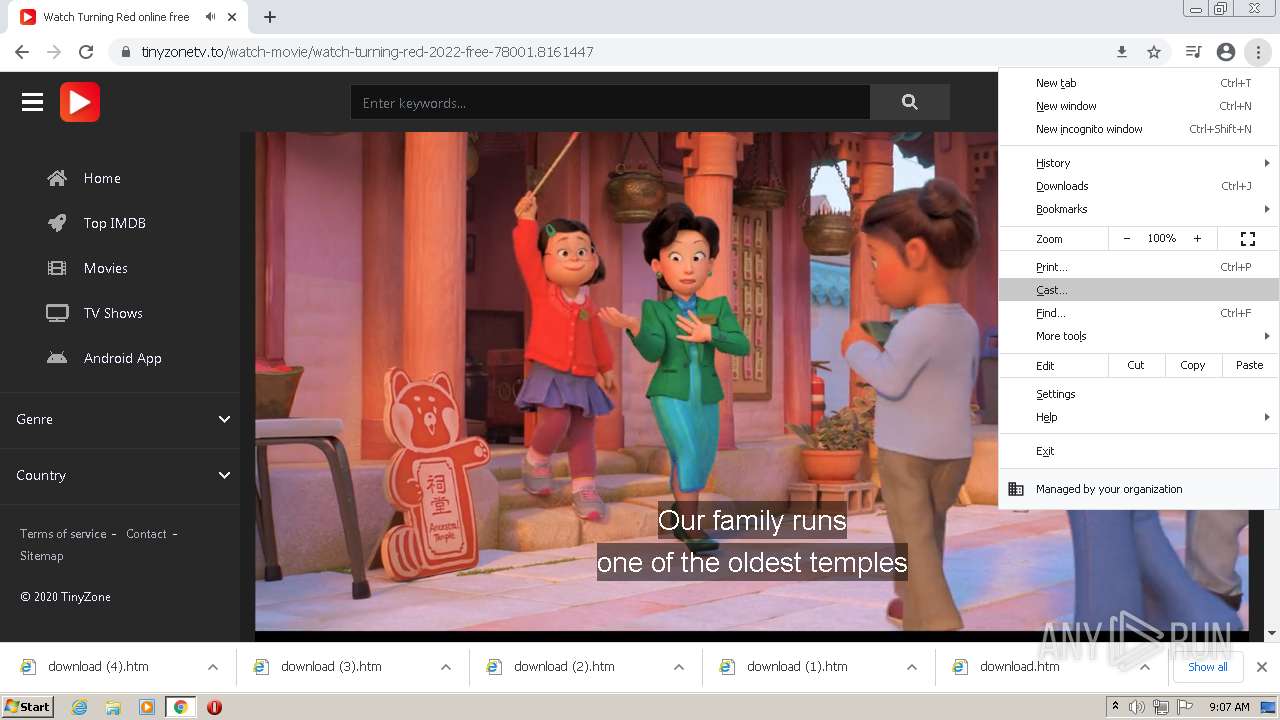Screen dimensions: 1280x720
Task: Choose Cast in Chrome menu
Action: click(x=1139, y=290)
